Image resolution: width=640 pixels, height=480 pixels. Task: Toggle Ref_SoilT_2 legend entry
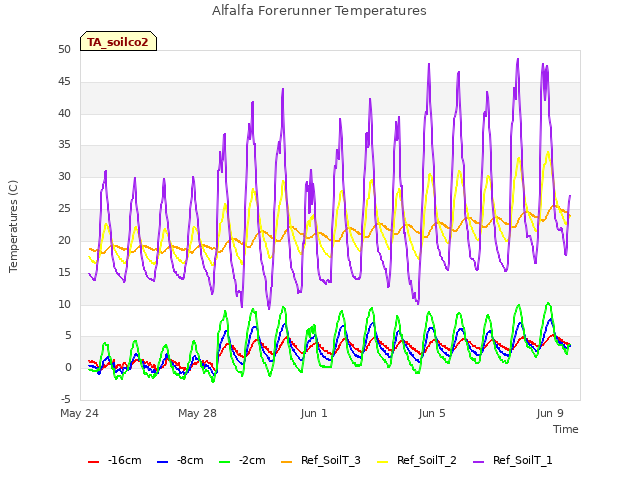click(417, 460)
